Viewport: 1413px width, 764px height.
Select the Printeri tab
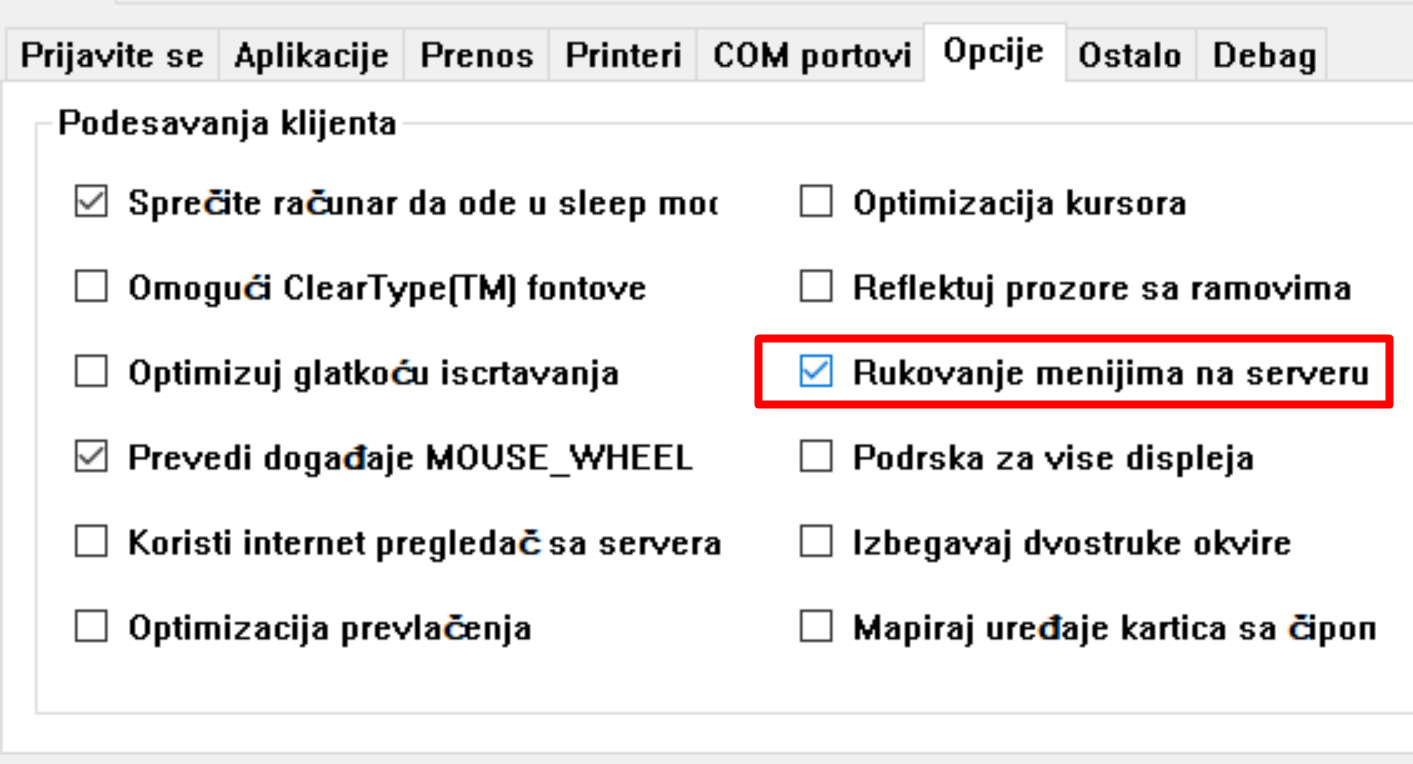pyautogui.click(x=624, y=56)
